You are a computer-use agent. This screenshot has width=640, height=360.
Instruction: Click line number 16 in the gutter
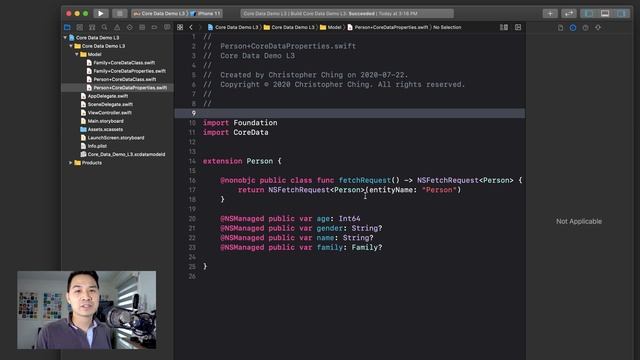(192, 180)
